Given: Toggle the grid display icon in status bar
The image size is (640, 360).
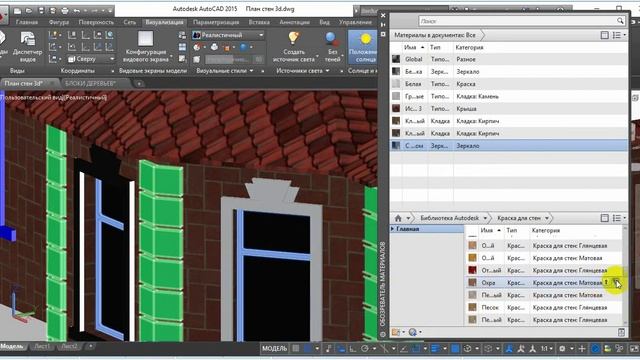Looking at the screenshot, I should (x=296, y=349).
